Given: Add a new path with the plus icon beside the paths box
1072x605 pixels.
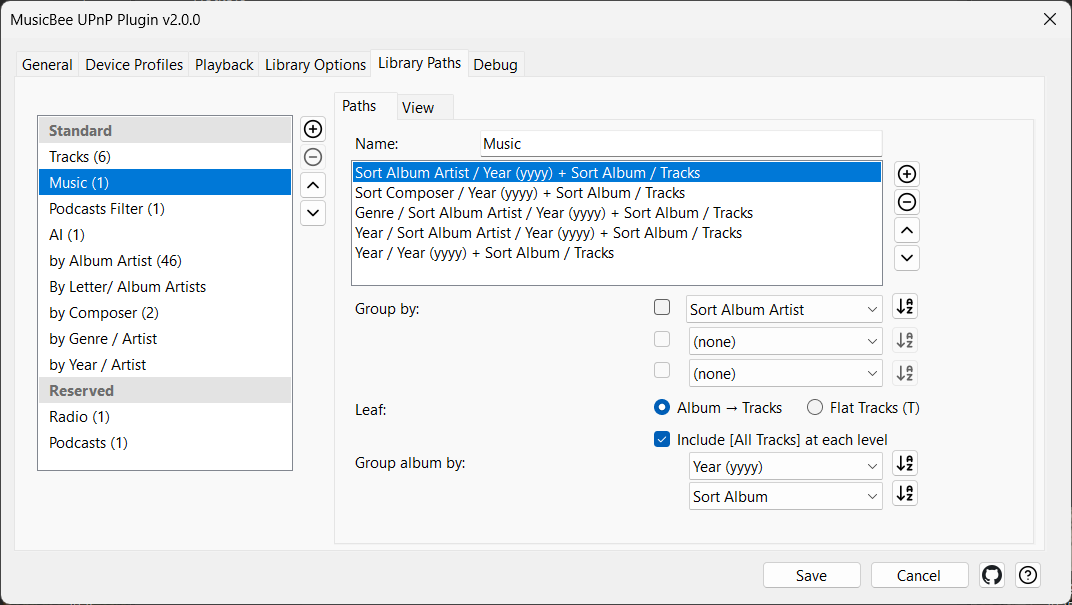Looking at the screenshot, I should [x=907, y=174].
